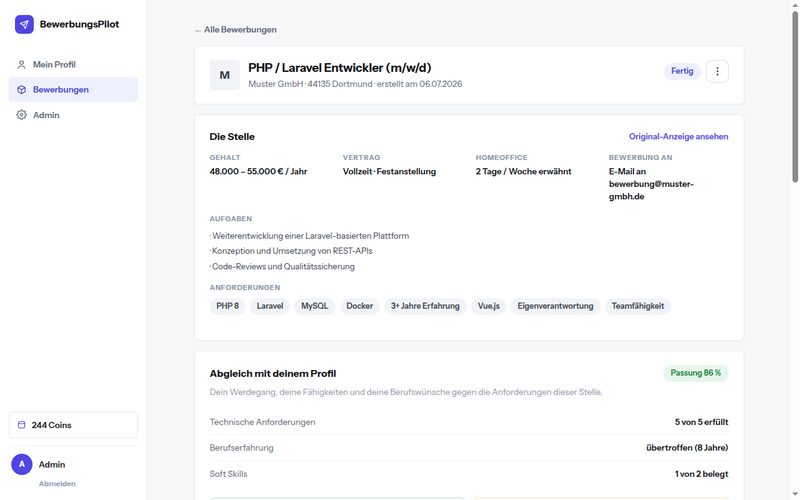Screen dimensions: 800x500
Task: Click the Die Stelle heading
Action: pos(232,137)
